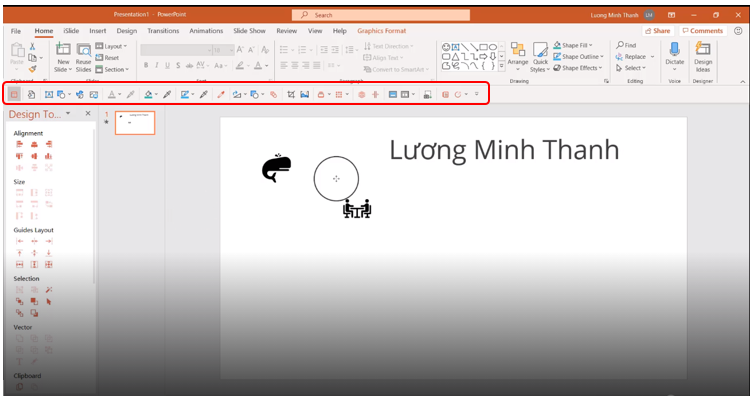Click the font name input box
This screenshot has height=396, width=754.
176,50
